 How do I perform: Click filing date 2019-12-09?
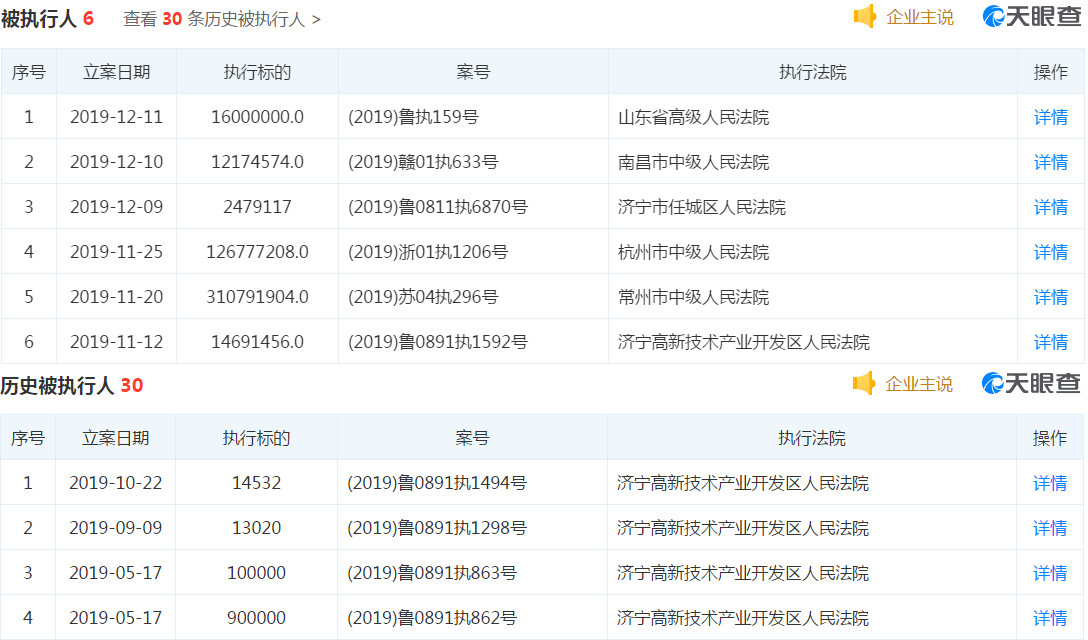(117, 207)
